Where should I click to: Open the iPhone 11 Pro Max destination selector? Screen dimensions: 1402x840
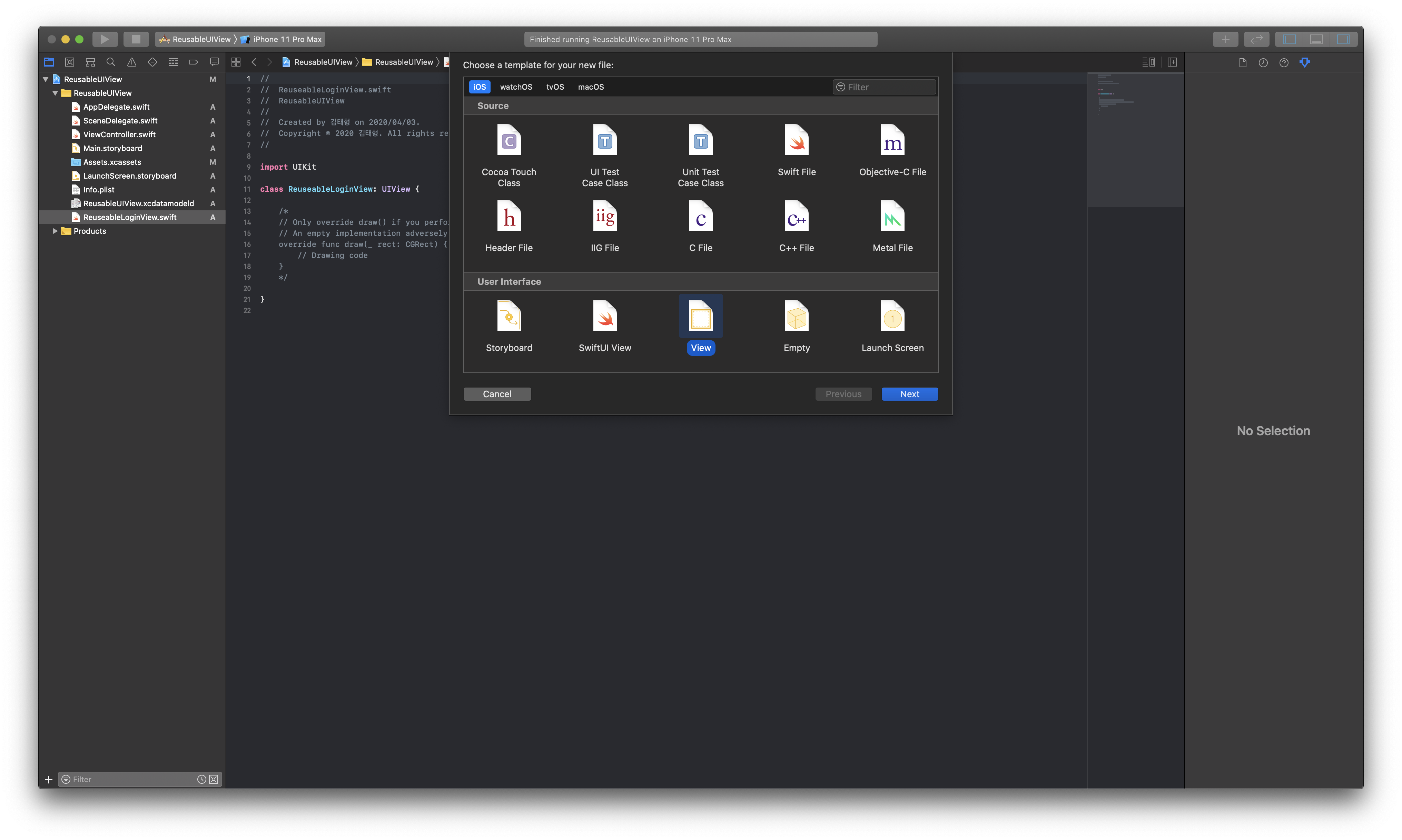(x=287, y=39)
